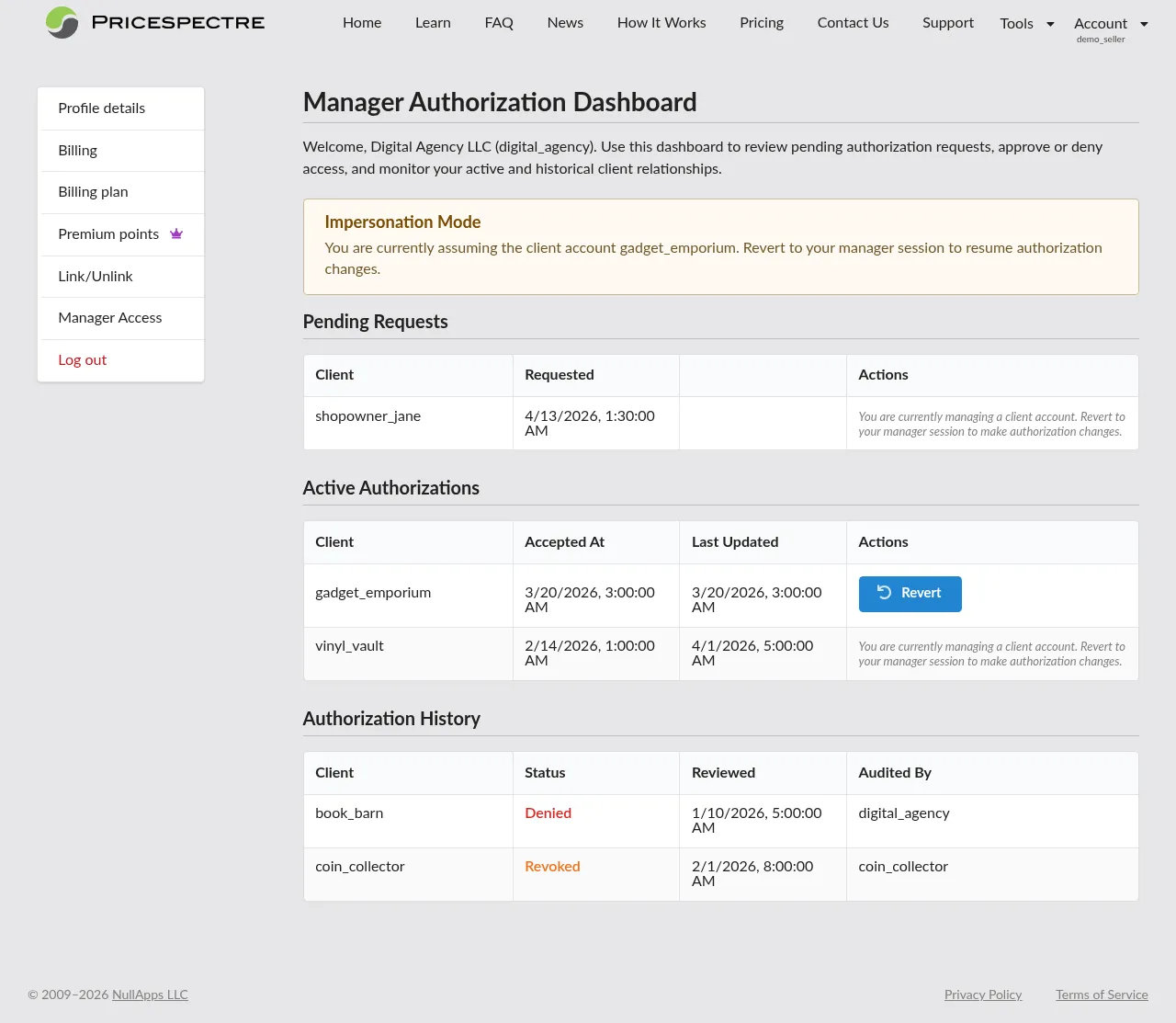Open the Terms of Service link
The width and height of the screenshot is (1176, 1023).
pyautogui.click(x=1101, y=995)
